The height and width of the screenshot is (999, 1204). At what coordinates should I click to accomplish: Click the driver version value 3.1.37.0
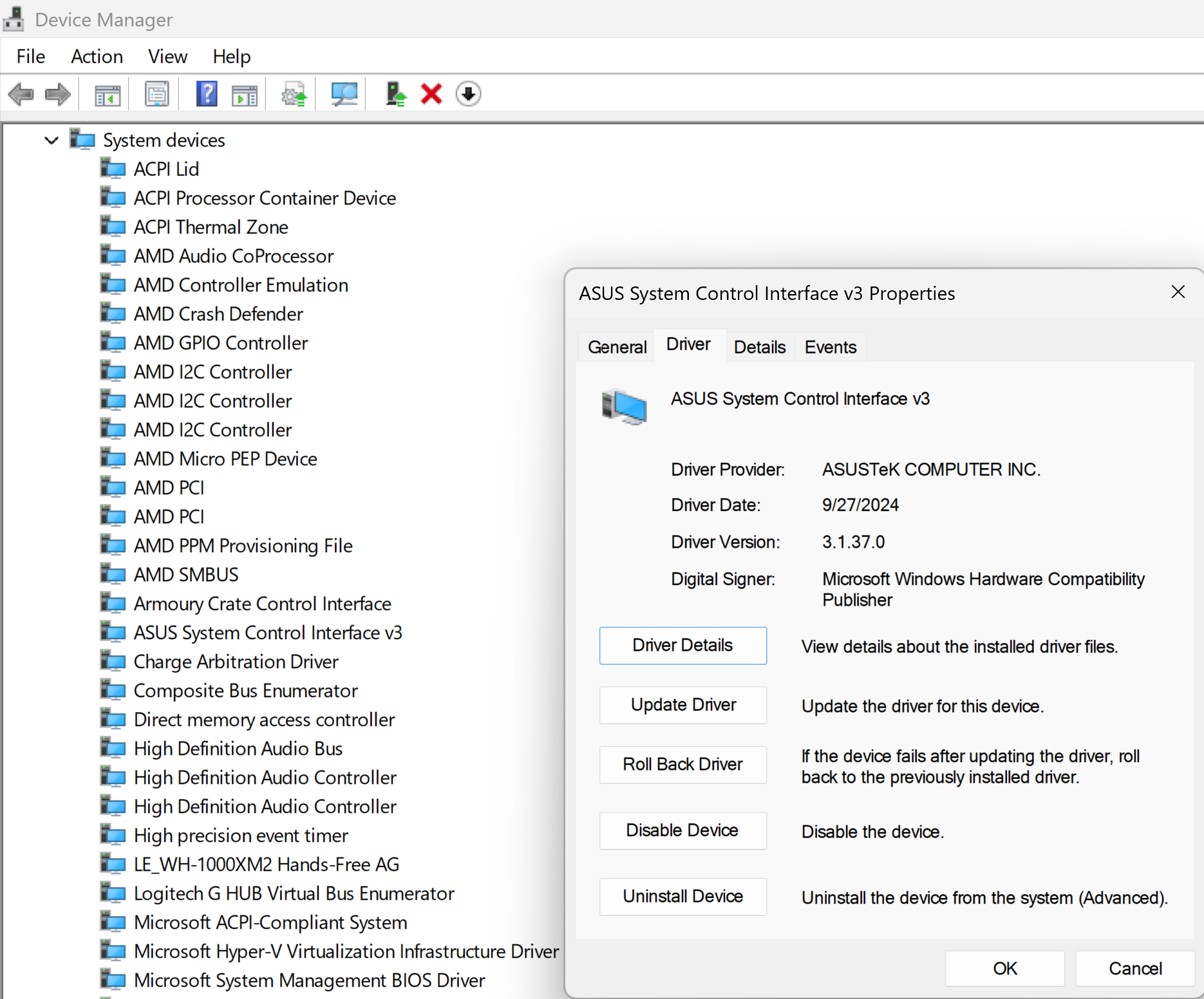click(853, 542)
